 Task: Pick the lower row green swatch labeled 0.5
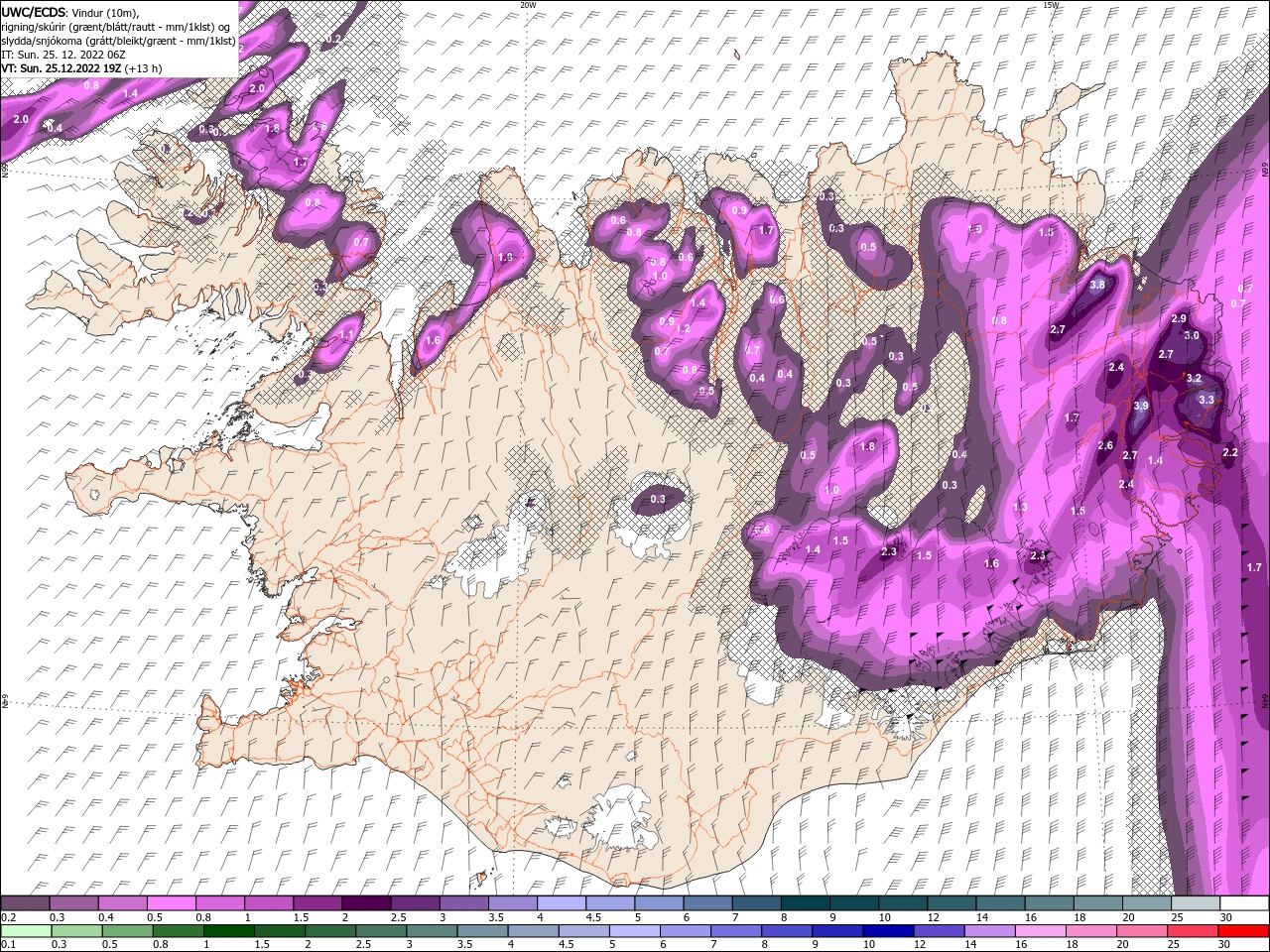pos(126,931)
